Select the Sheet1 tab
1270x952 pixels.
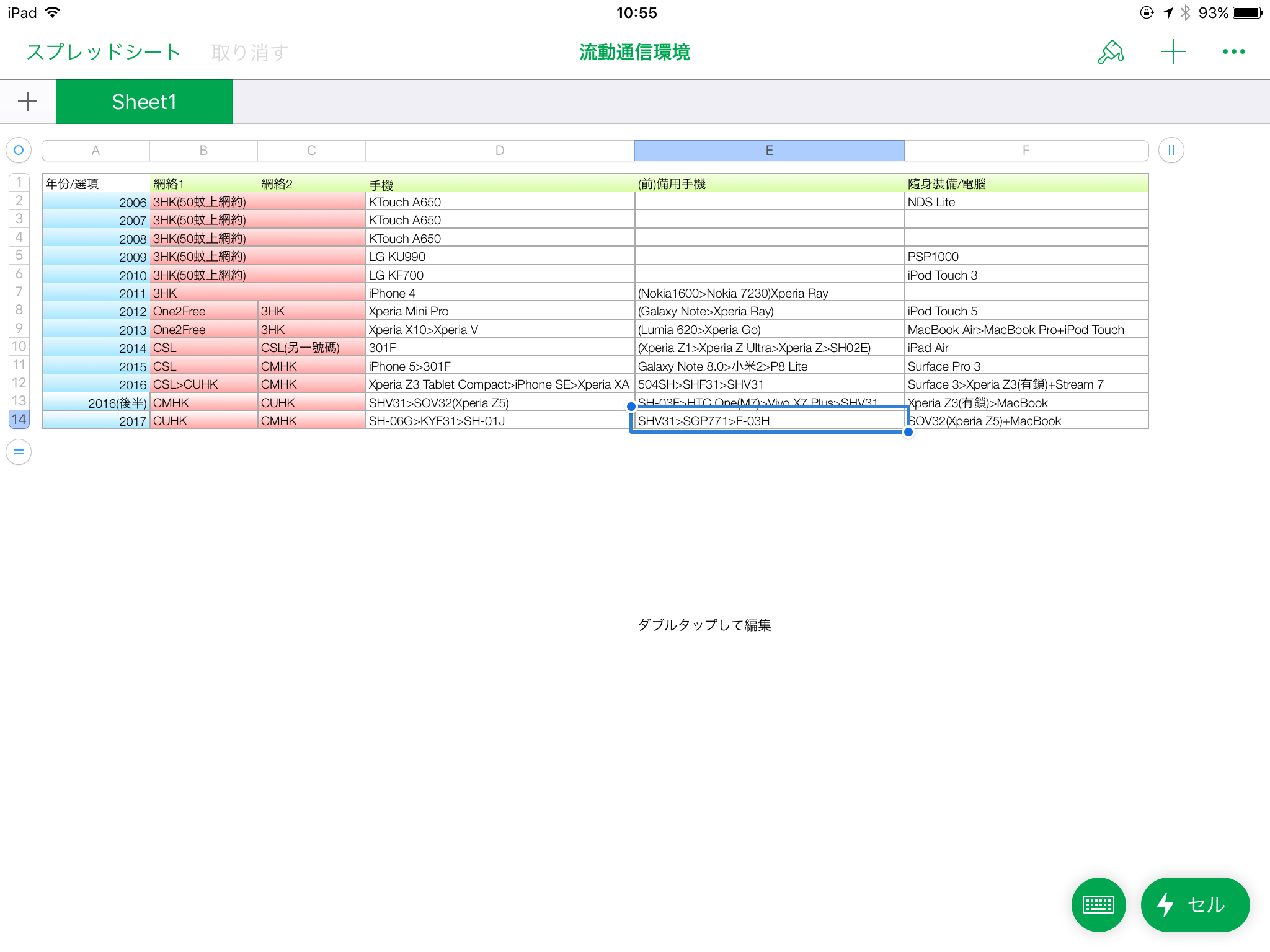pyautogui.click(x=144, y=102)
